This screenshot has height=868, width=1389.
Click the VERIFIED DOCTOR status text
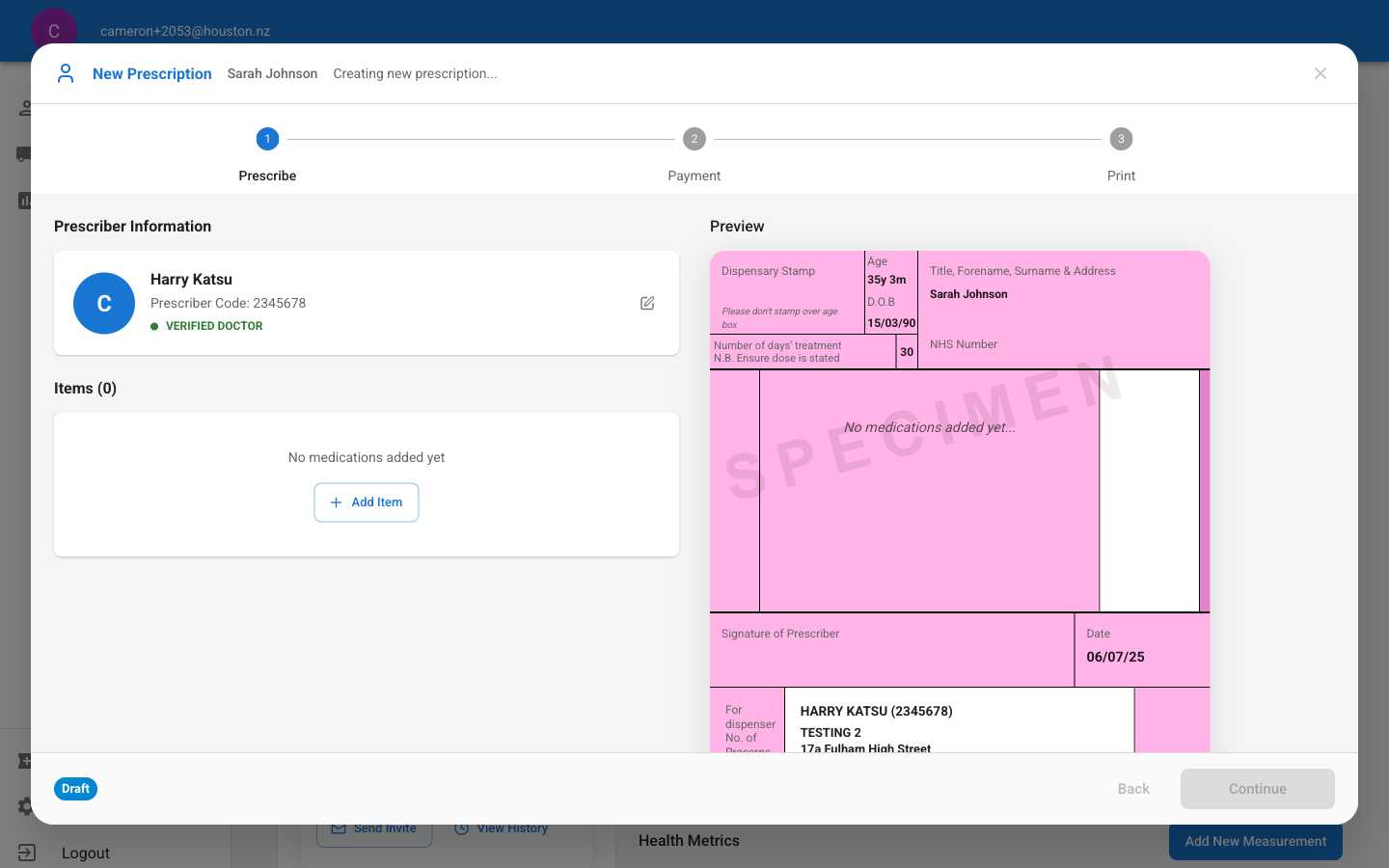214,326
